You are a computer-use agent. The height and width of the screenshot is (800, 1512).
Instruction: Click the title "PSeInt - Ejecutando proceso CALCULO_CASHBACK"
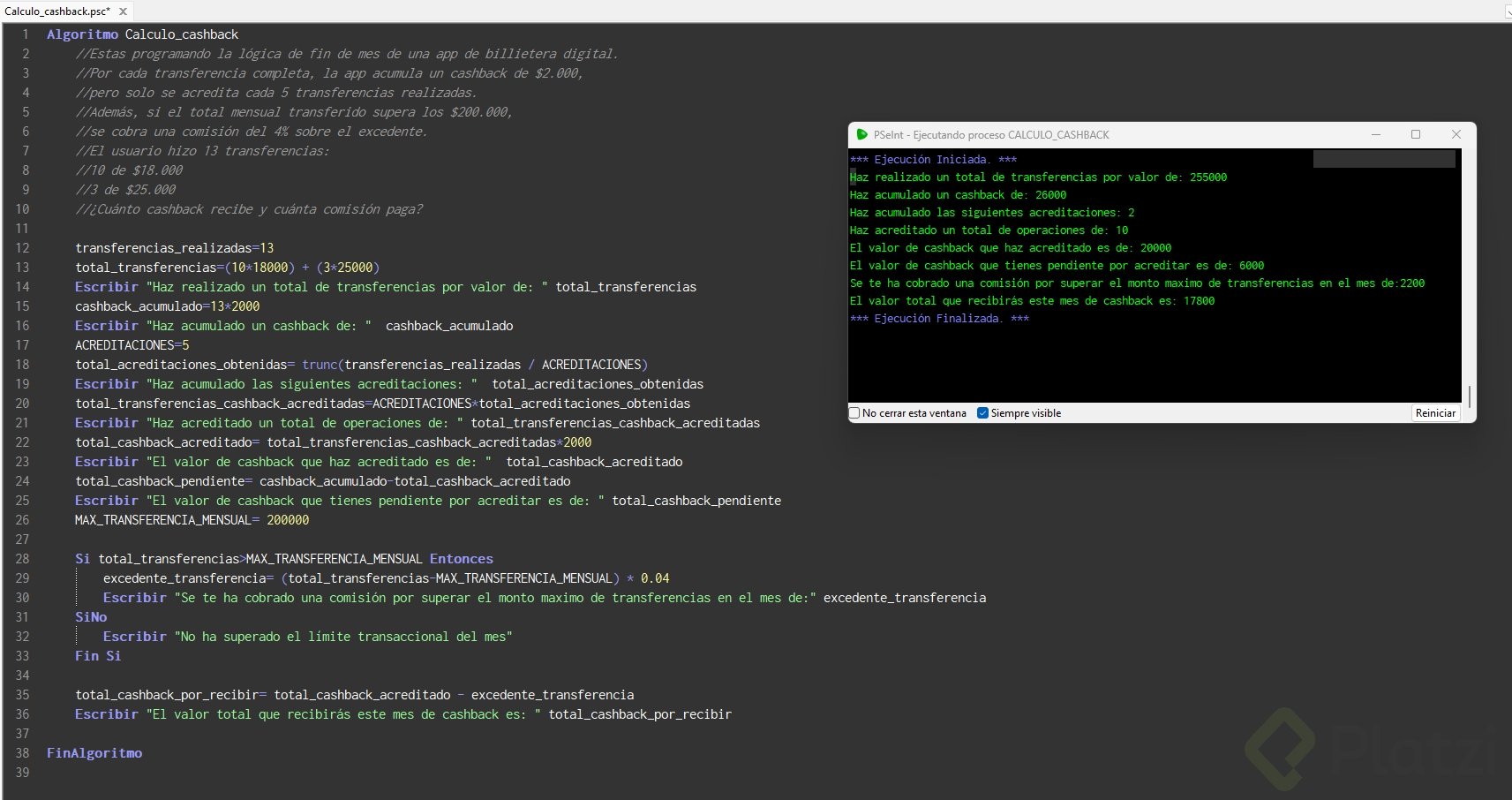pos(991,135)
